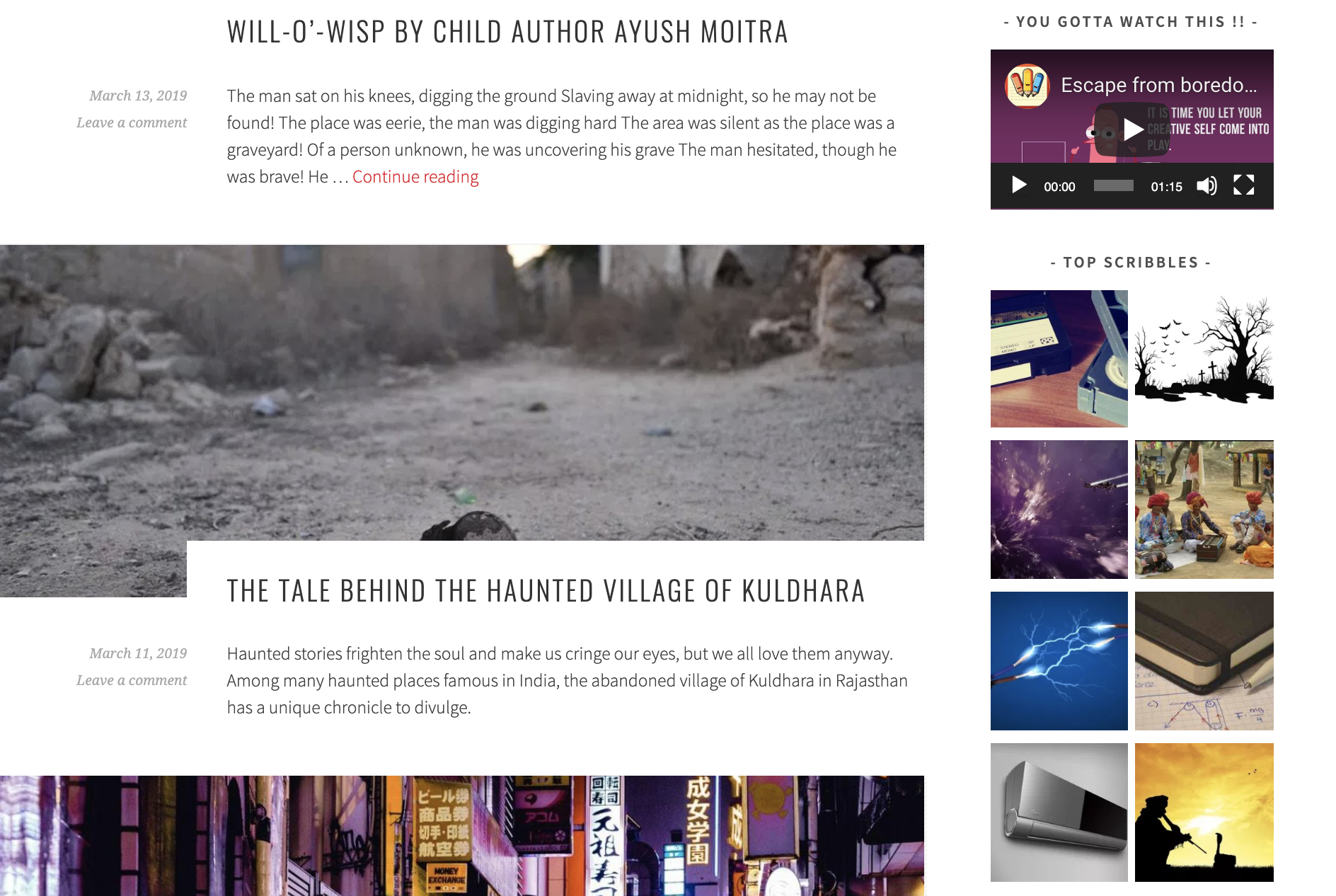Mute the video with speaker icon
The height and width of the screenshot is (896, 1336).
[x=1207, y=185]
